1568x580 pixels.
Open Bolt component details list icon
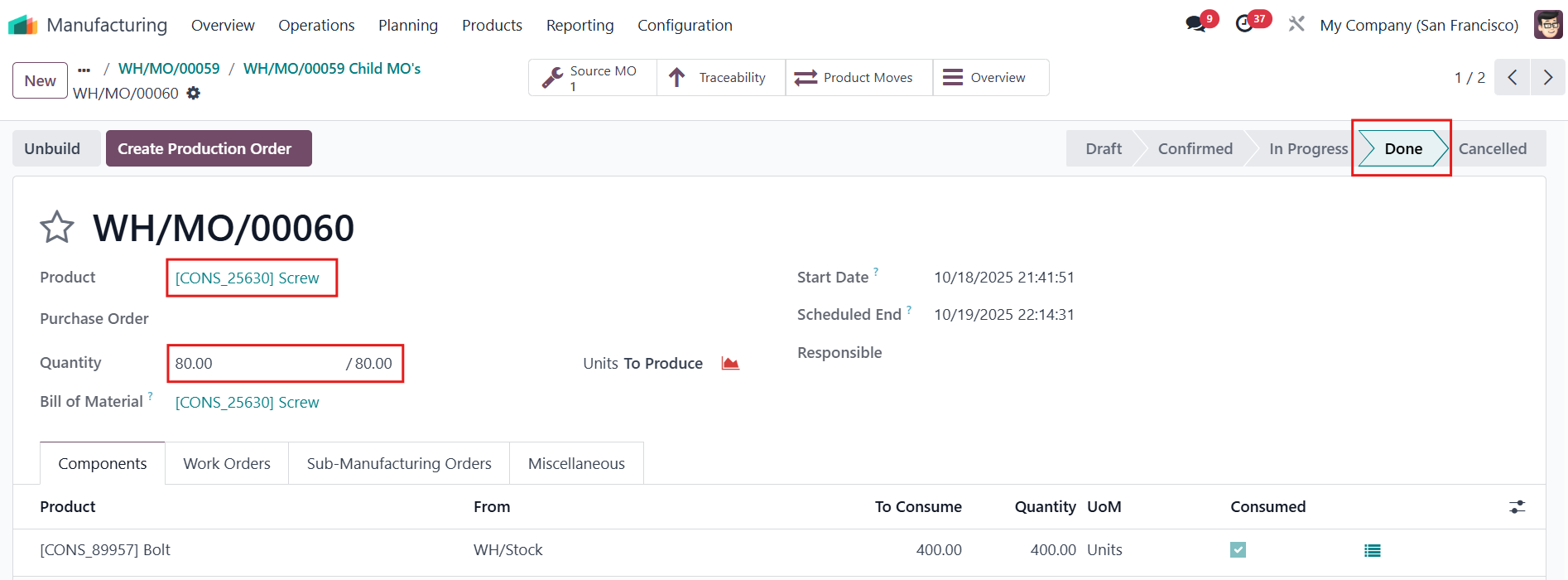pyautogui.click(x=1372, y=550)
